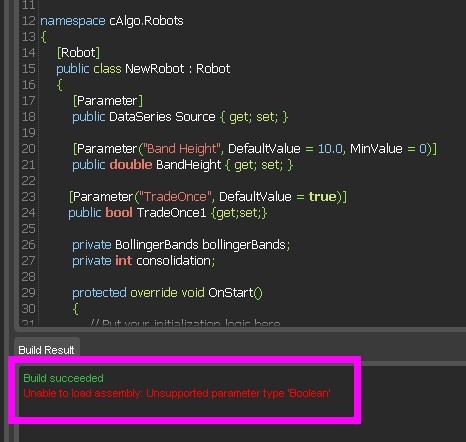Click the "TradeOnce" parameter string on line 23
466x442 pixels.
point(175,197)
